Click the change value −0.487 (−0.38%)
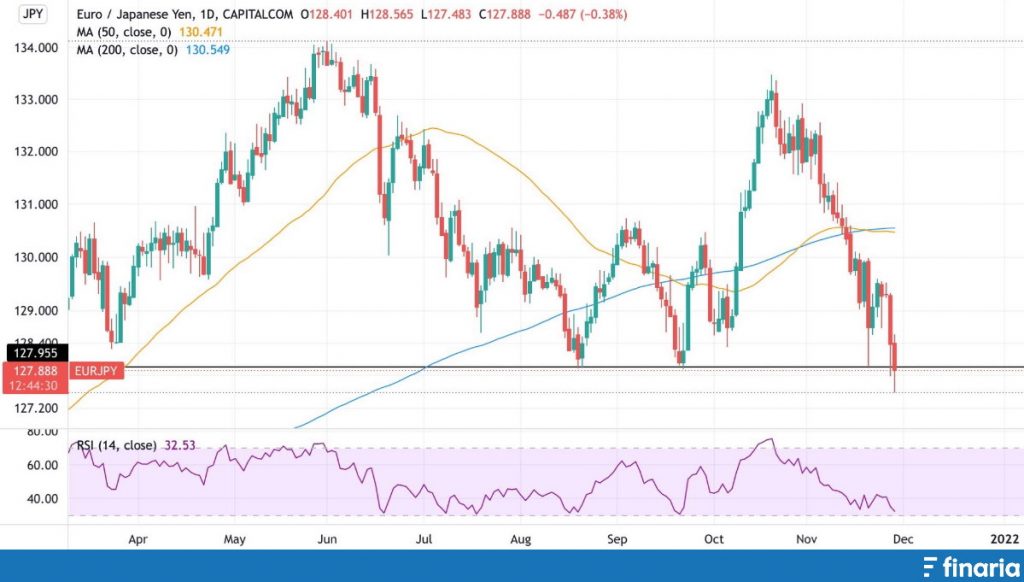This screenshot has width=1024, height=582. pyautogui.click(x=583, y=14)
